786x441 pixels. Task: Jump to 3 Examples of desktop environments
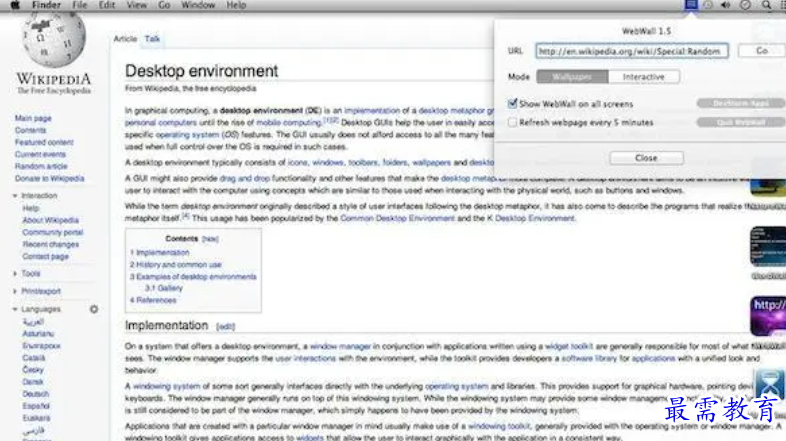pyautogui.click(x=193, y=277)
